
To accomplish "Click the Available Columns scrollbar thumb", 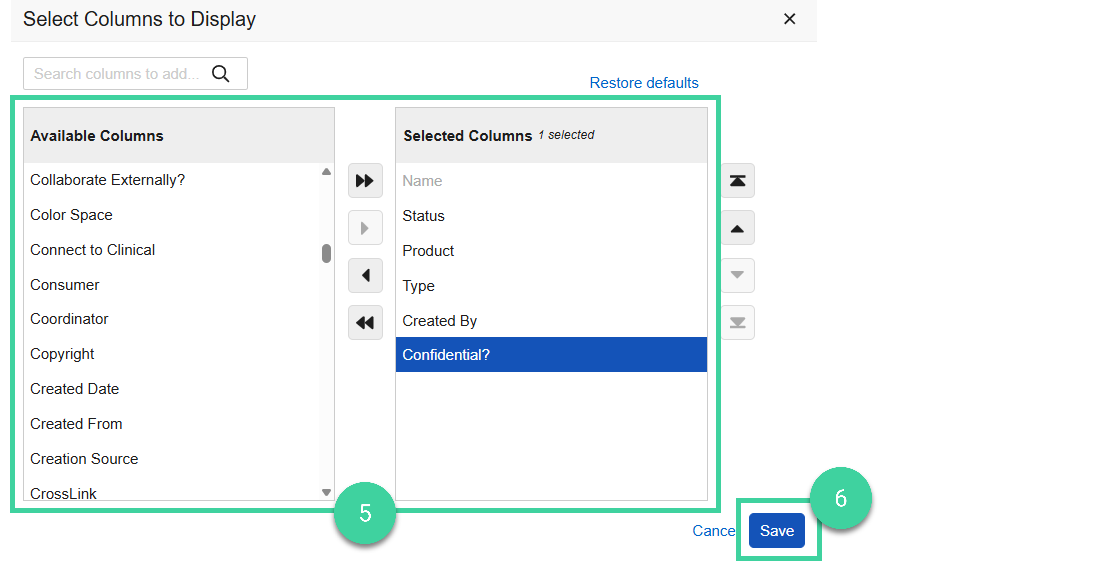I will (x=326, y=254).
